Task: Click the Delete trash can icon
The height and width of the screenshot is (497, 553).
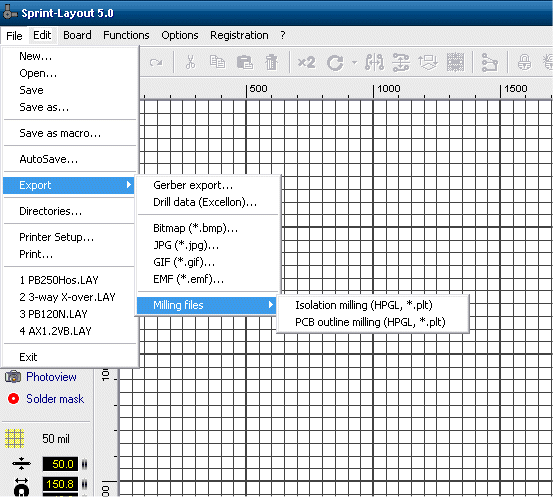Action: (x=271, y=62)
